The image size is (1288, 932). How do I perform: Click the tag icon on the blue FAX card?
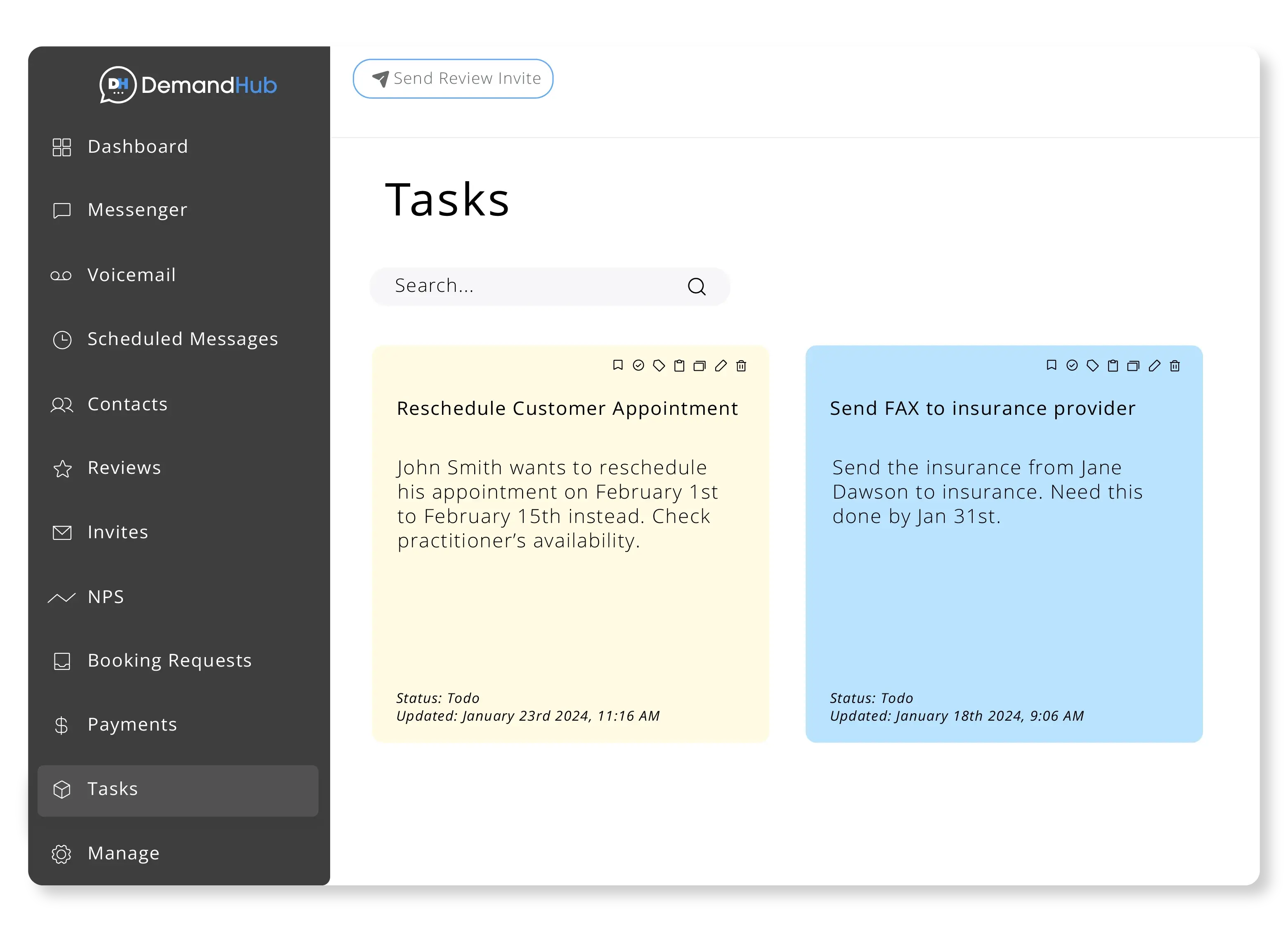(x=1092, y=365)
